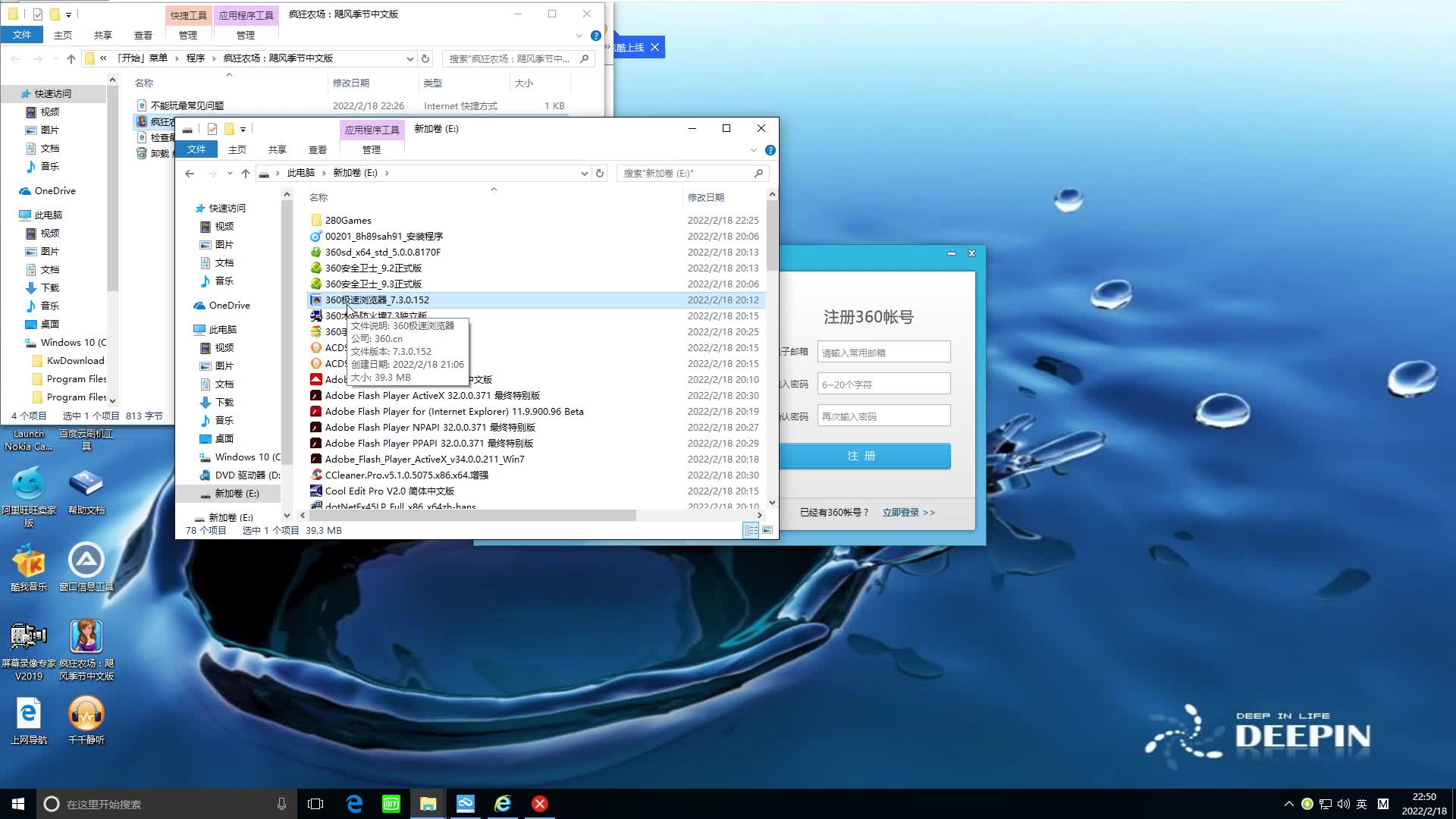
Task: Click vertical scrollbar of E: file list
Action: pos(772,237)
